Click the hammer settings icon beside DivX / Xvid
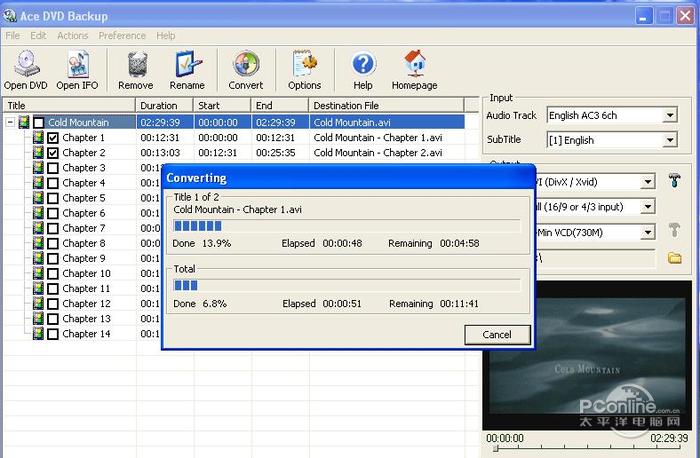 [x=674, y=180]
